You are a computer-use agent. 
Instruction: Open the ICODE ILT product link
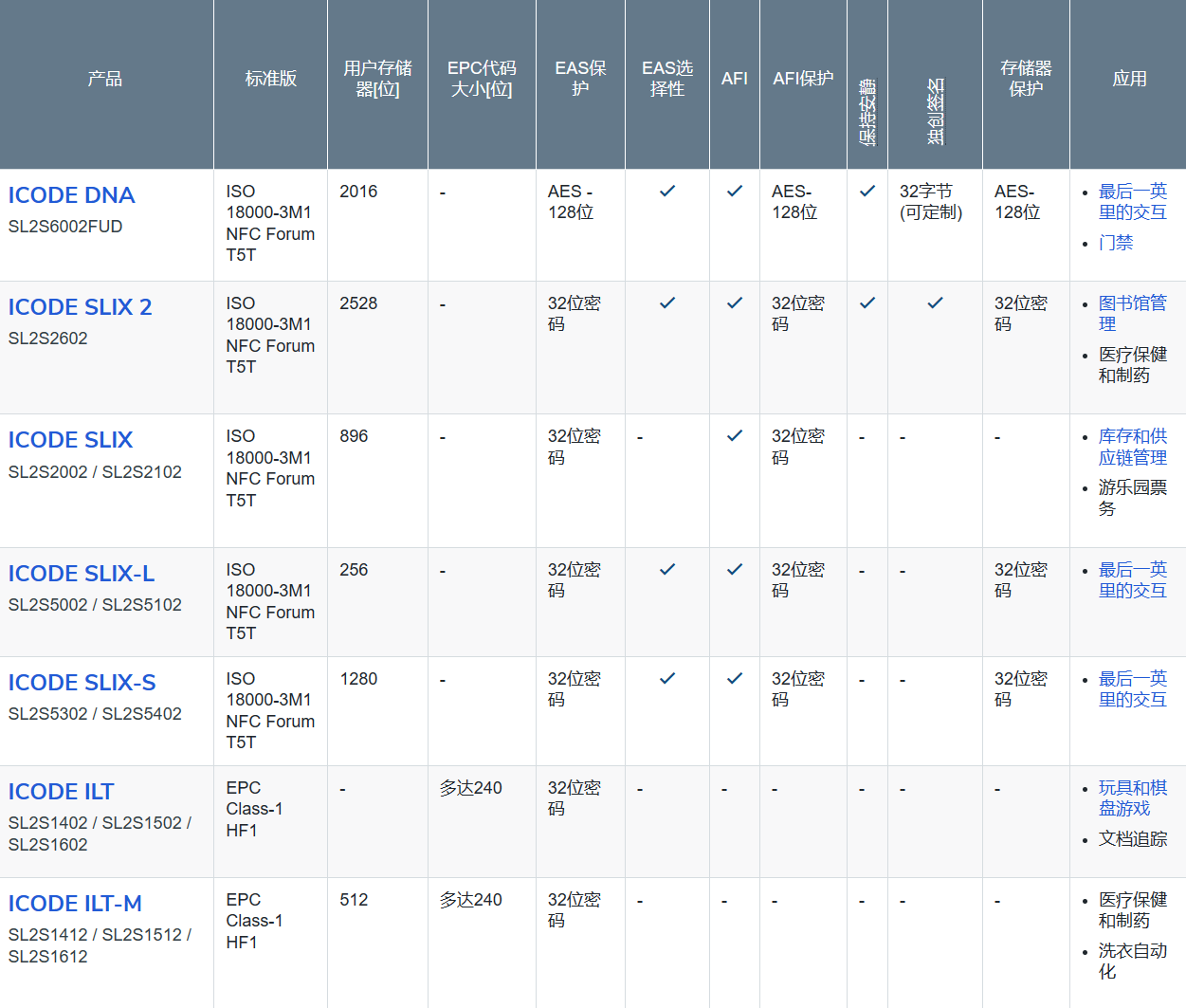[61, 792]
